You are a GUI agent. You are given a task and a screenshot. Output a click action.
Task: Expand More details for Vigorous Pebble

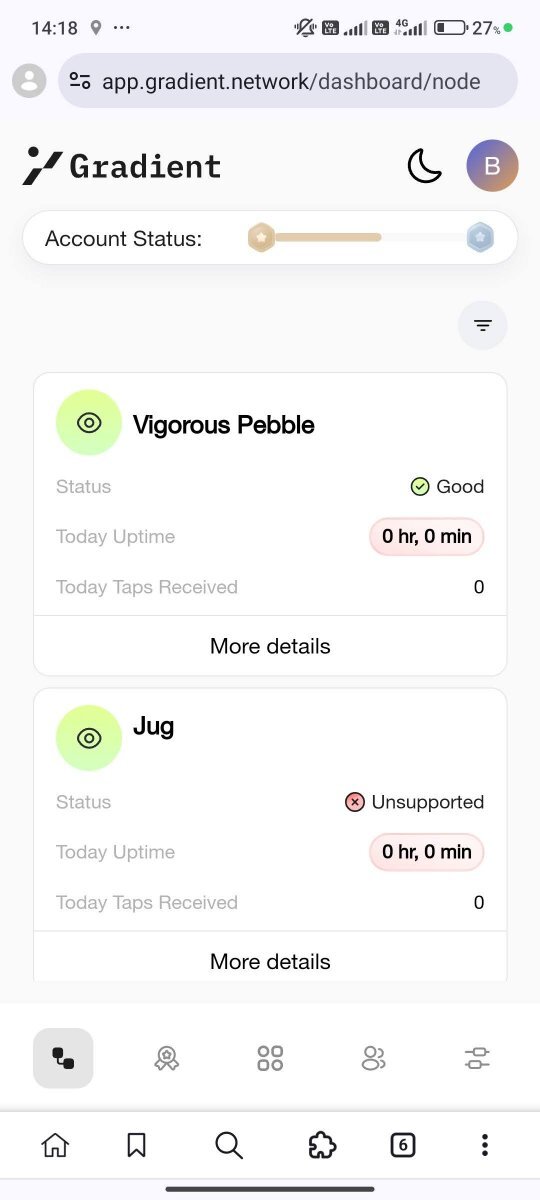270,646
